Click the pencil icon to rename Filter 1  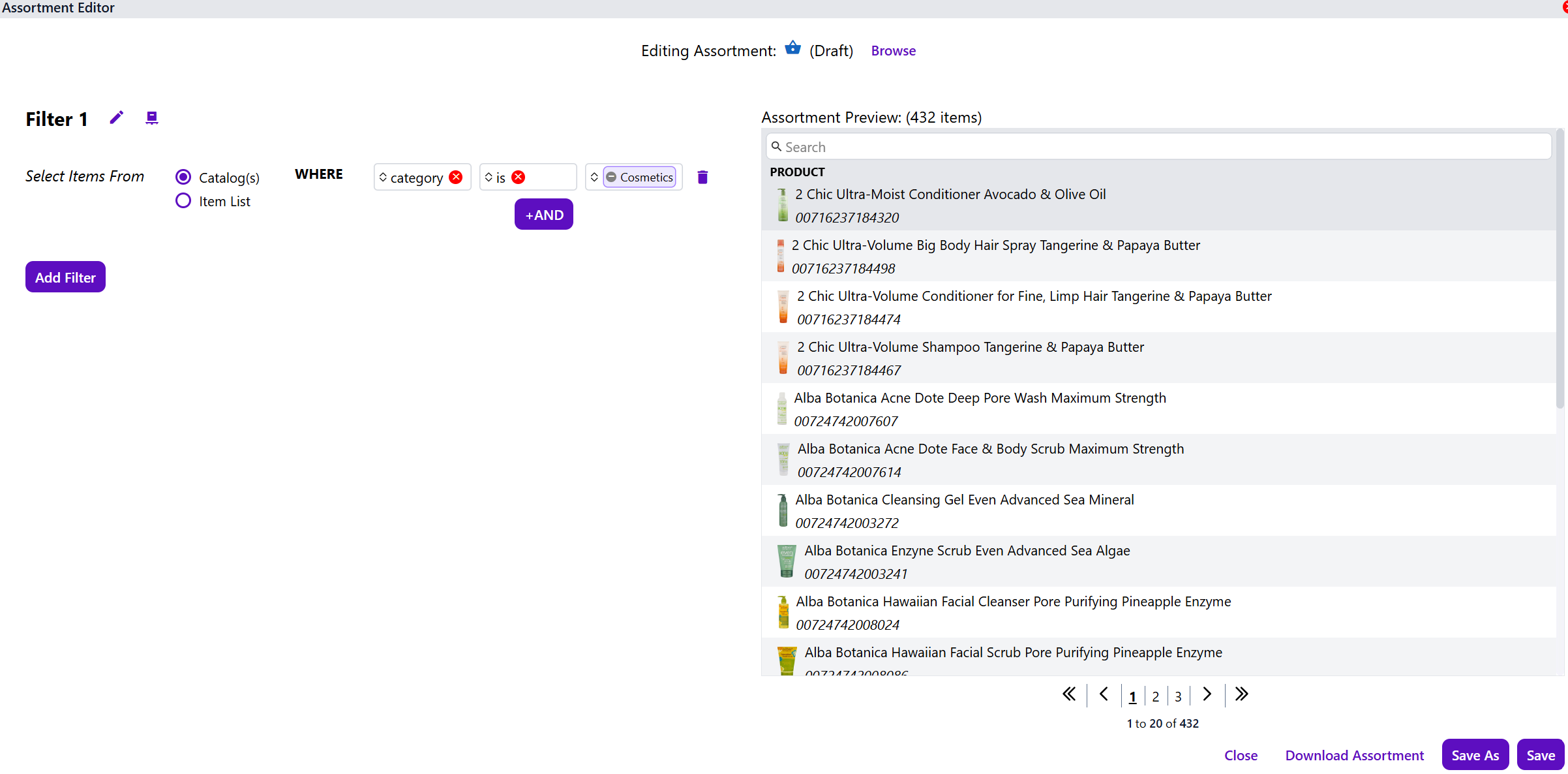point(117,117)
